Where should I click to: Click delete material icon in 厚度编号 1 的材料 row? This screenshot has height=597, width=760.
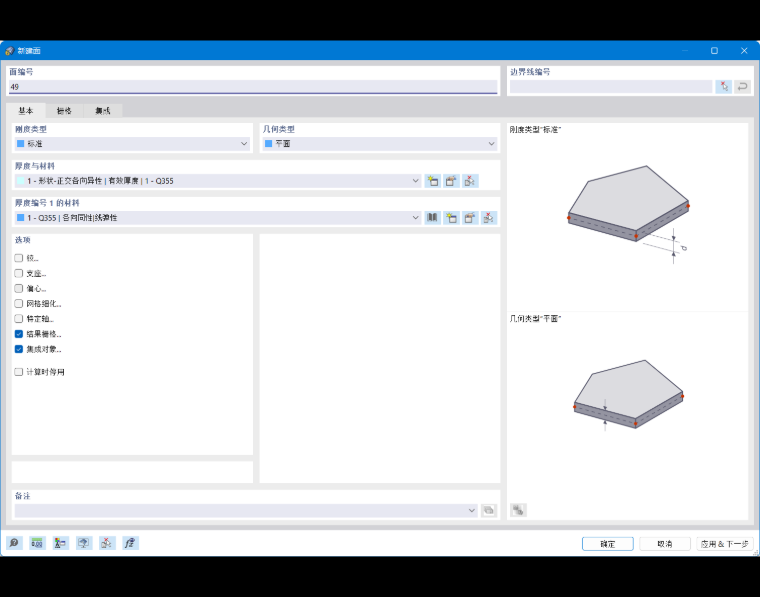pos(489,218)
